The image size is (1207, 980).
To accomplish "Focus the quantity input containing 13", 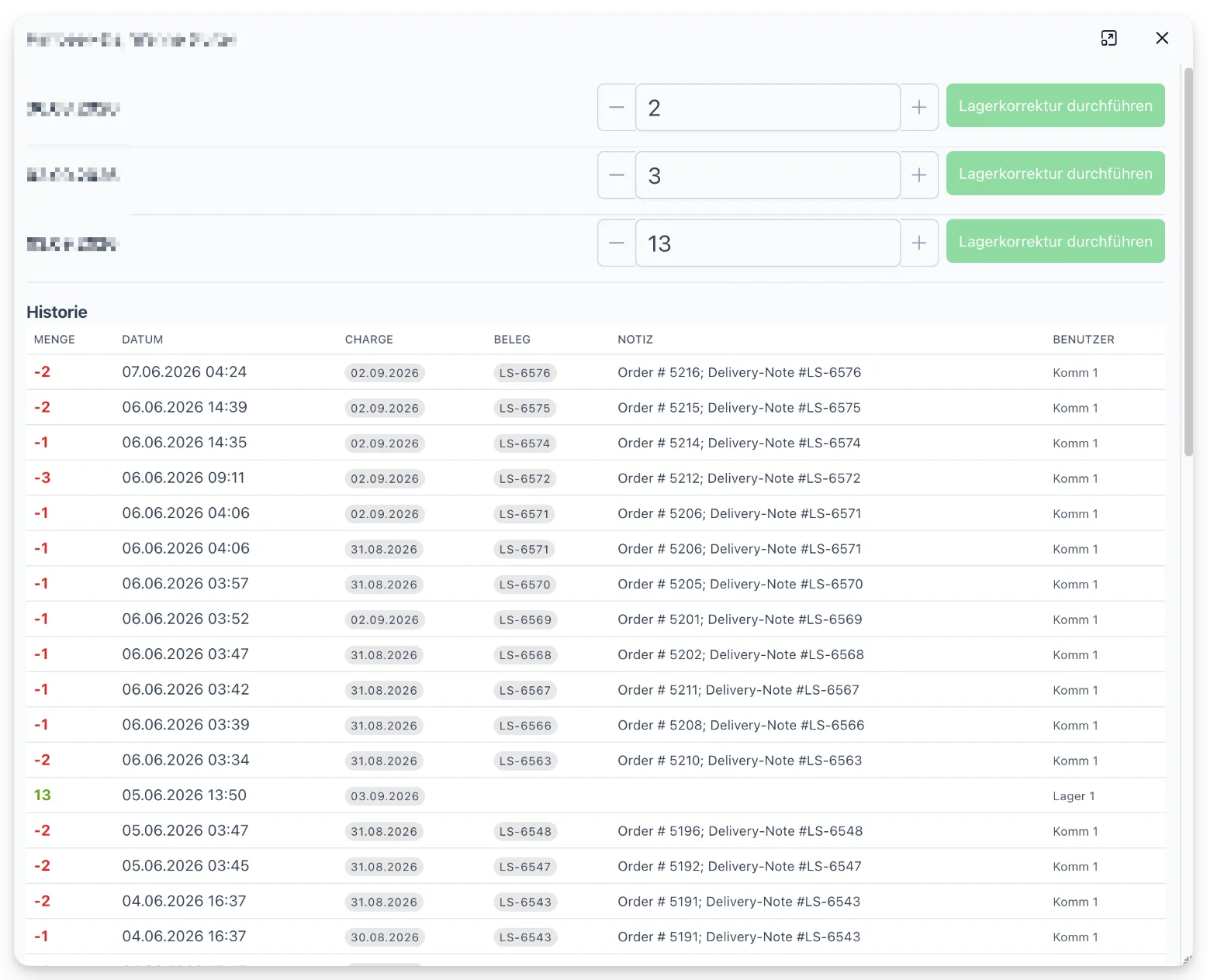I will click(768, 243).
